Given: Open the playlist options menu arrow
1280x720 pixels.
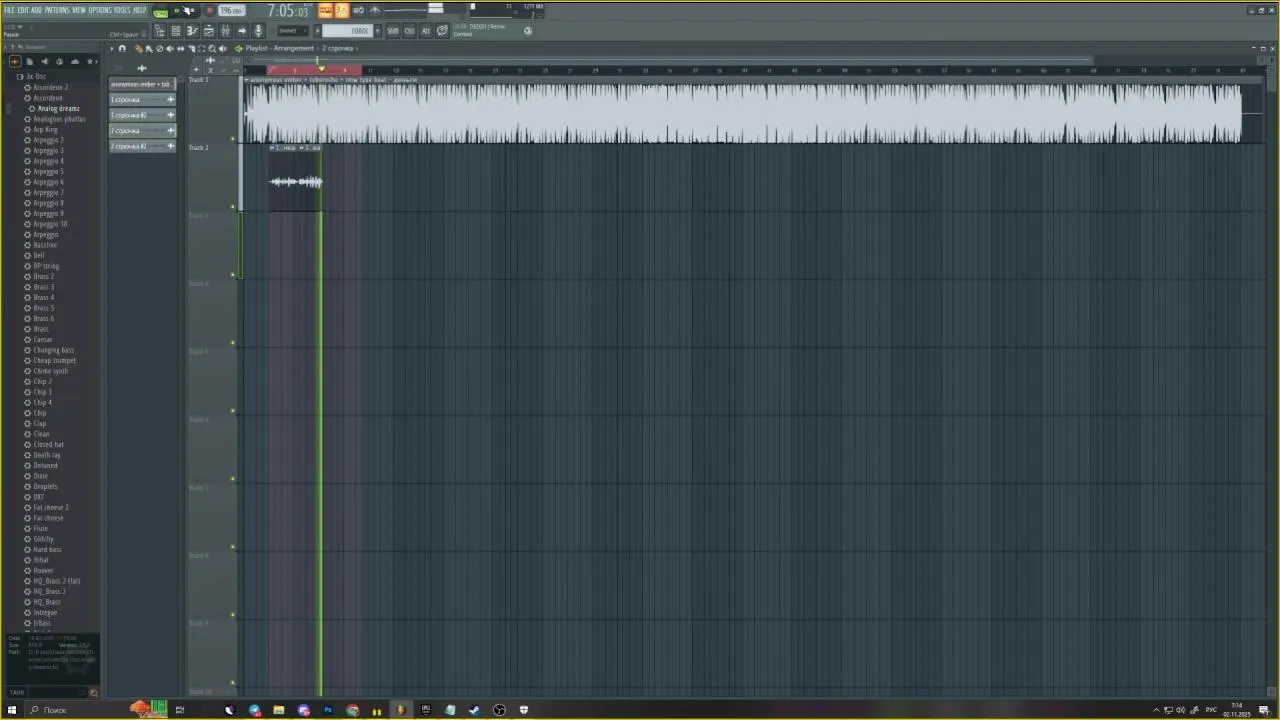Looking at the screenshot, I should (112, 48).
